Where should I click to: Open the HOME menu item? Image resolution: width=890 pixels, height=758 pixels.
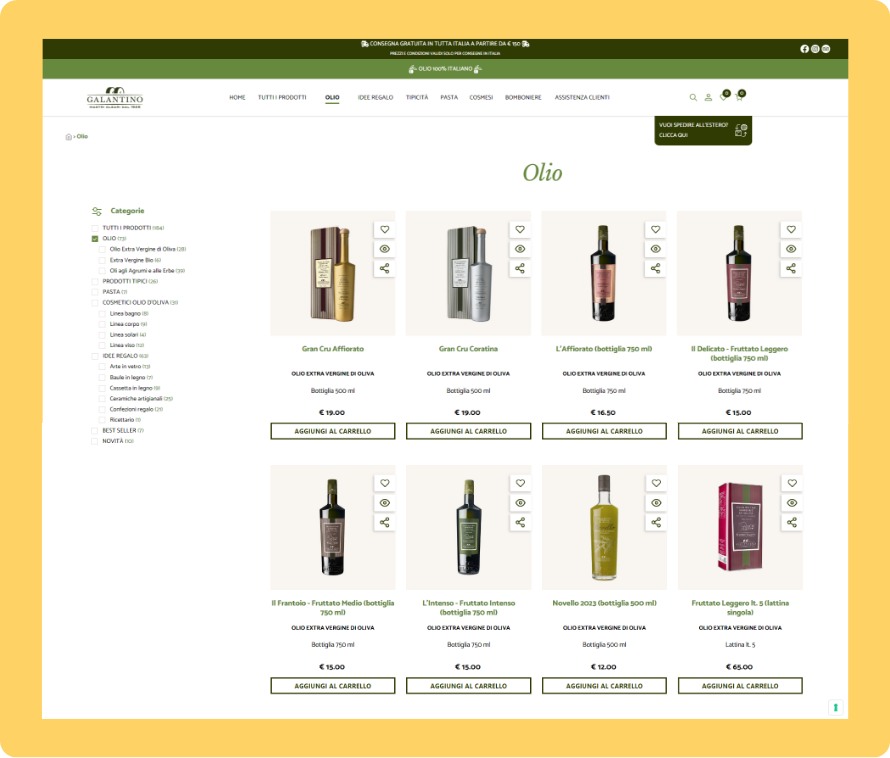click(x=237, y=98)
